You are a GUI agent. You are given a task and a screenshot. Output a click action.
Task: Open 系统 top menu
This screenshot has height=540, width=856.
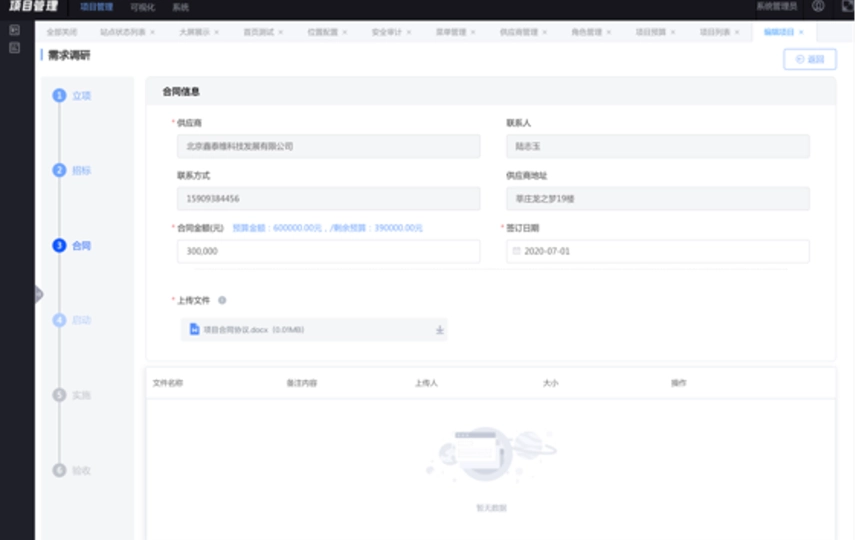[x=181, y=7]
